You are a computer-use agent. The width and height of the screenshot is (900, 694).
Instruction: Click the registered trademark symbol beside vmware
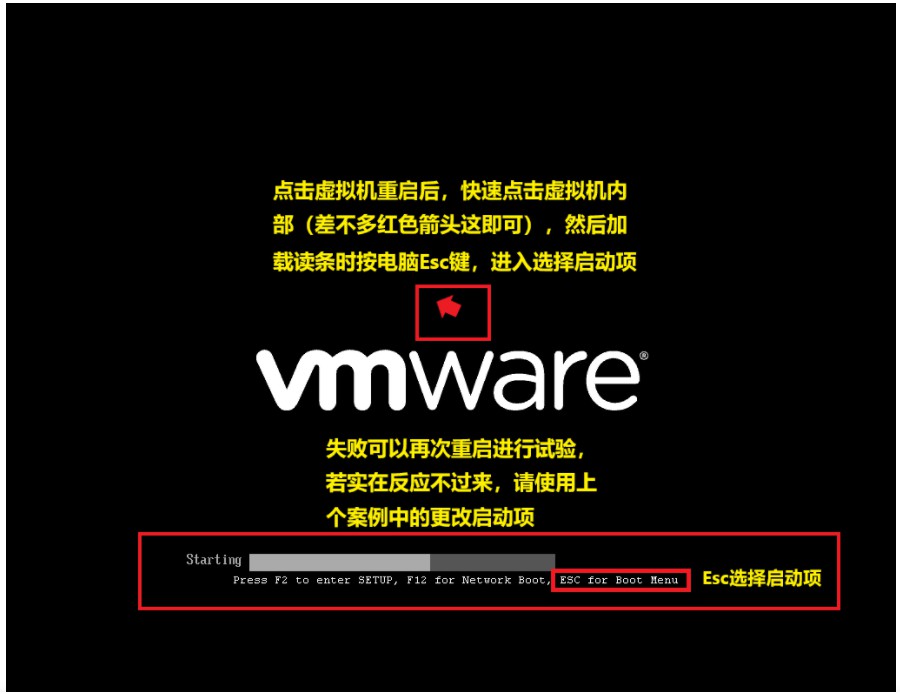pos(643,356)
